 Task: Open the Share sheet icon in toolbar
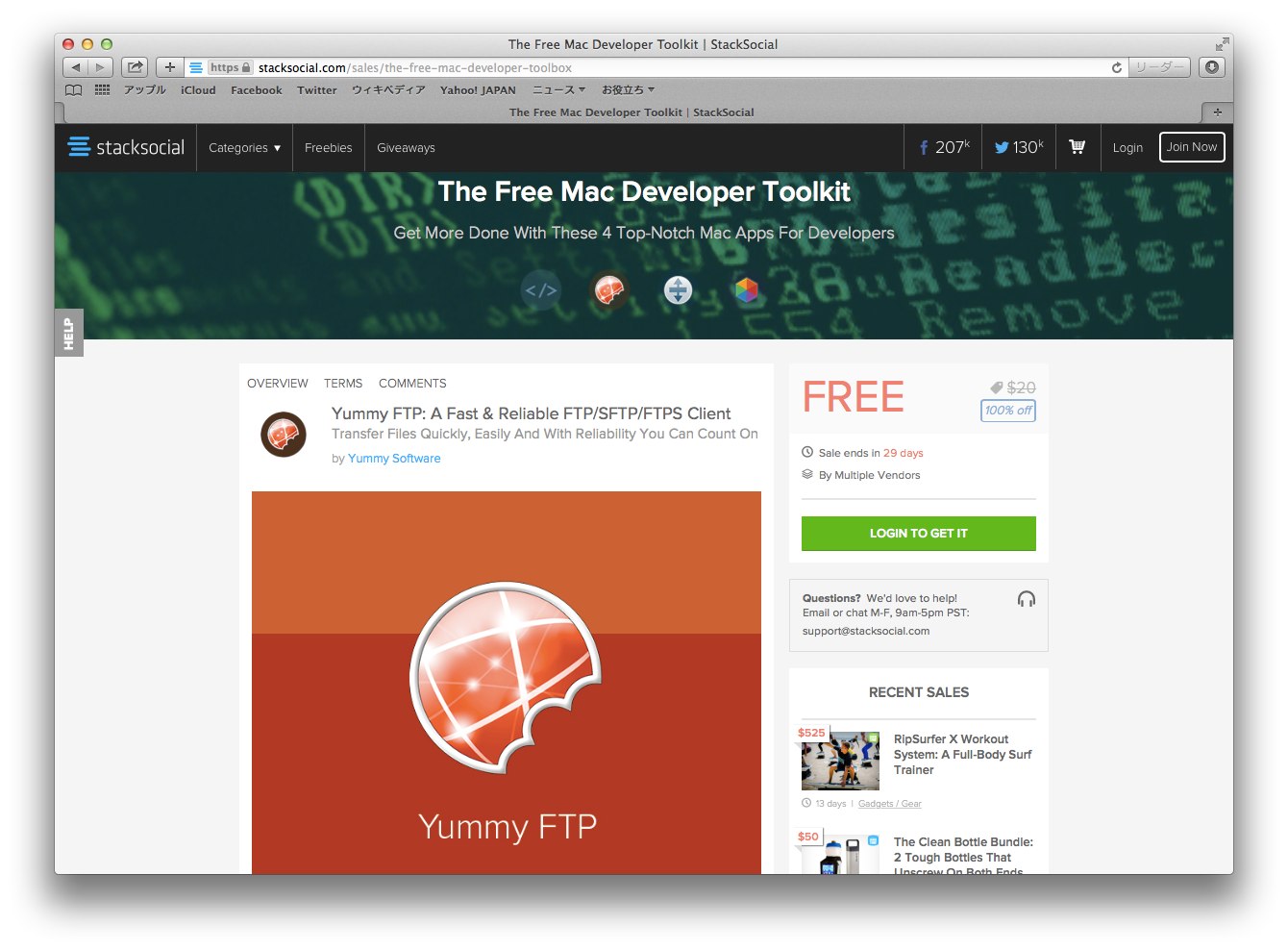[x=135, y=67]
